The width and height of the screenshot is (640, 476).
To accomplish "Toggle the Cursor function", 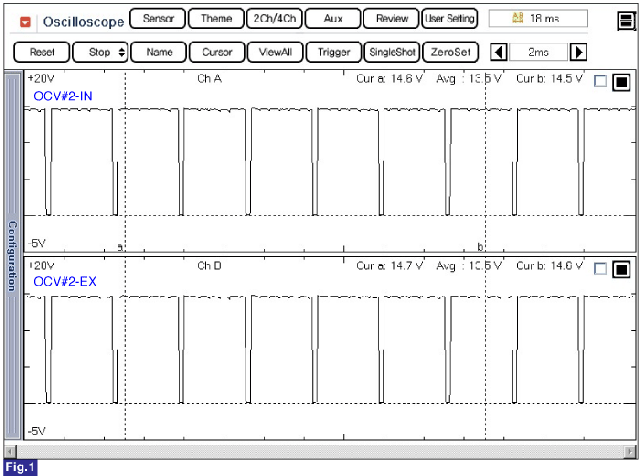I will 217,52.
